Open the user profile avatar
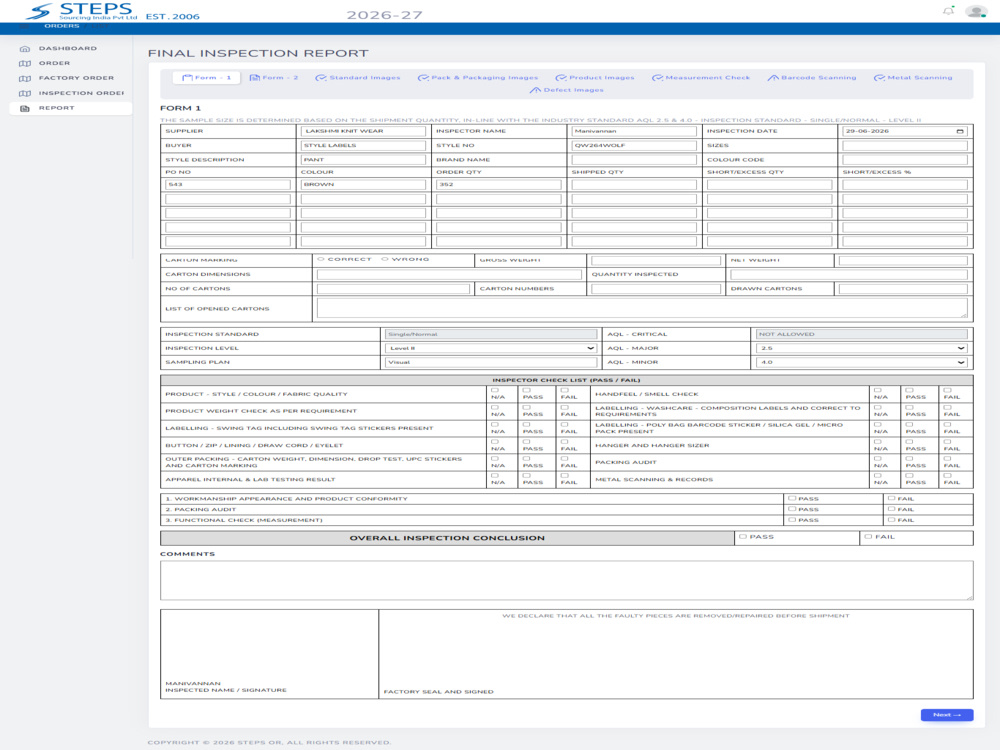Viewport: 1000px width, 750px height. (x=976, y=11)
